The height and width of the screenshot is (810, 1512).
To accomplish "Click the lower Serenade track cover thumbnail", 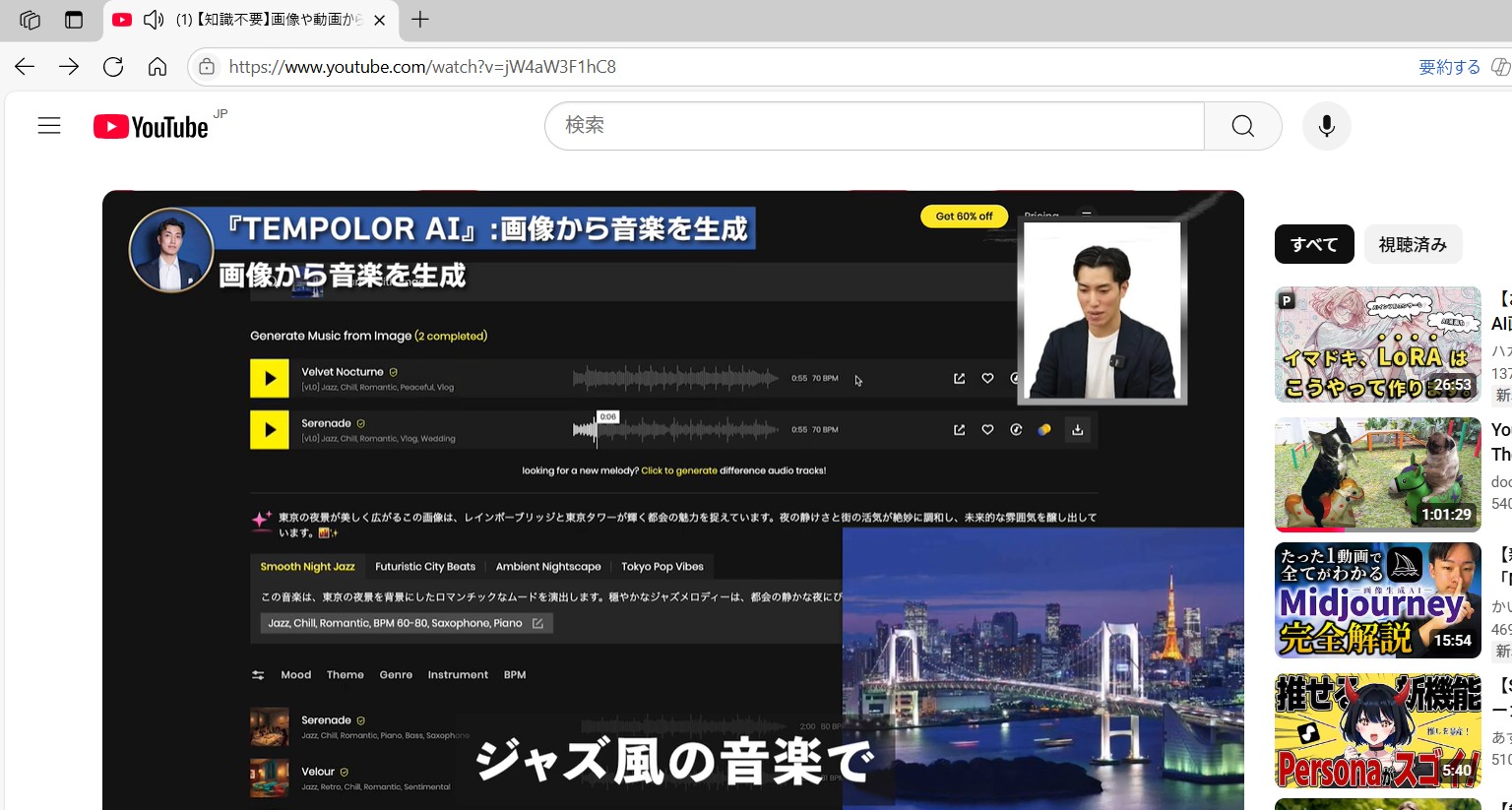I will click(270, 726).
